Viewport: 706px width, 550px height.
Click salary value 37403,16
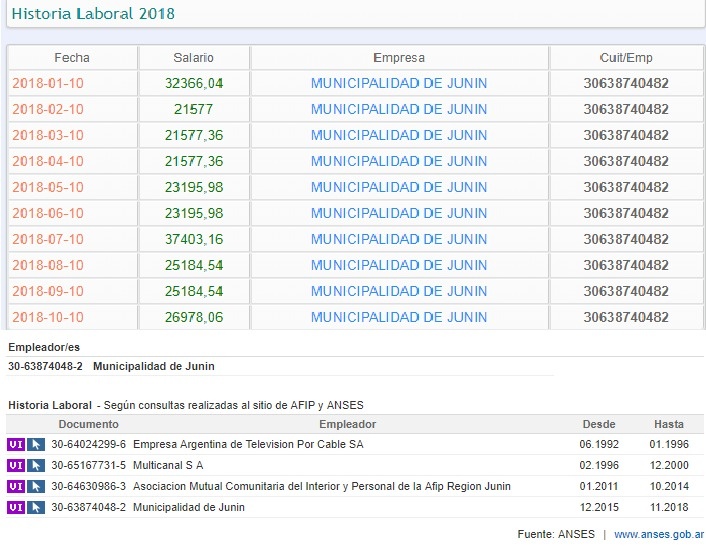[x=194, y=239]
